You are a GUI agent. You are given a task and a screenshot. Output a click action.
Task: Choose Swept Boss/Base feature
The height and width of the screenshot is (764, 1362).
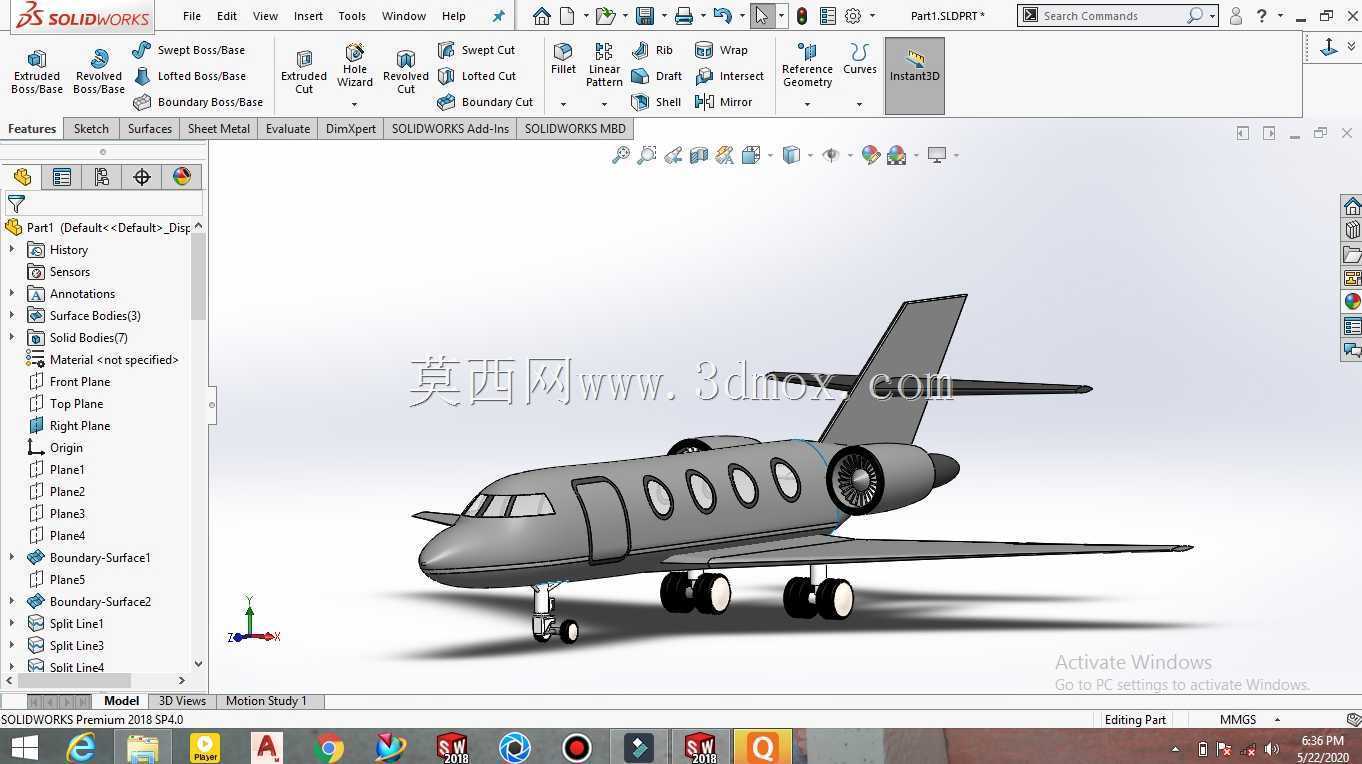coord(189,50)
